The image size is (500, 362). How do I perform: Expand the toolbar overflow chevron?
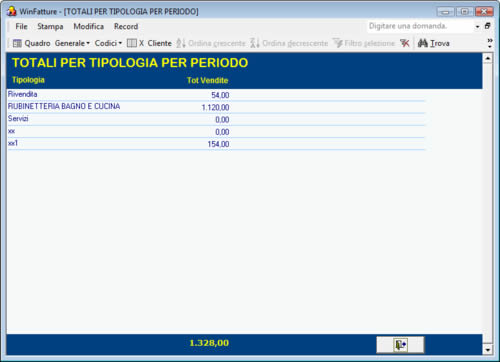click(x=490, y=43)
